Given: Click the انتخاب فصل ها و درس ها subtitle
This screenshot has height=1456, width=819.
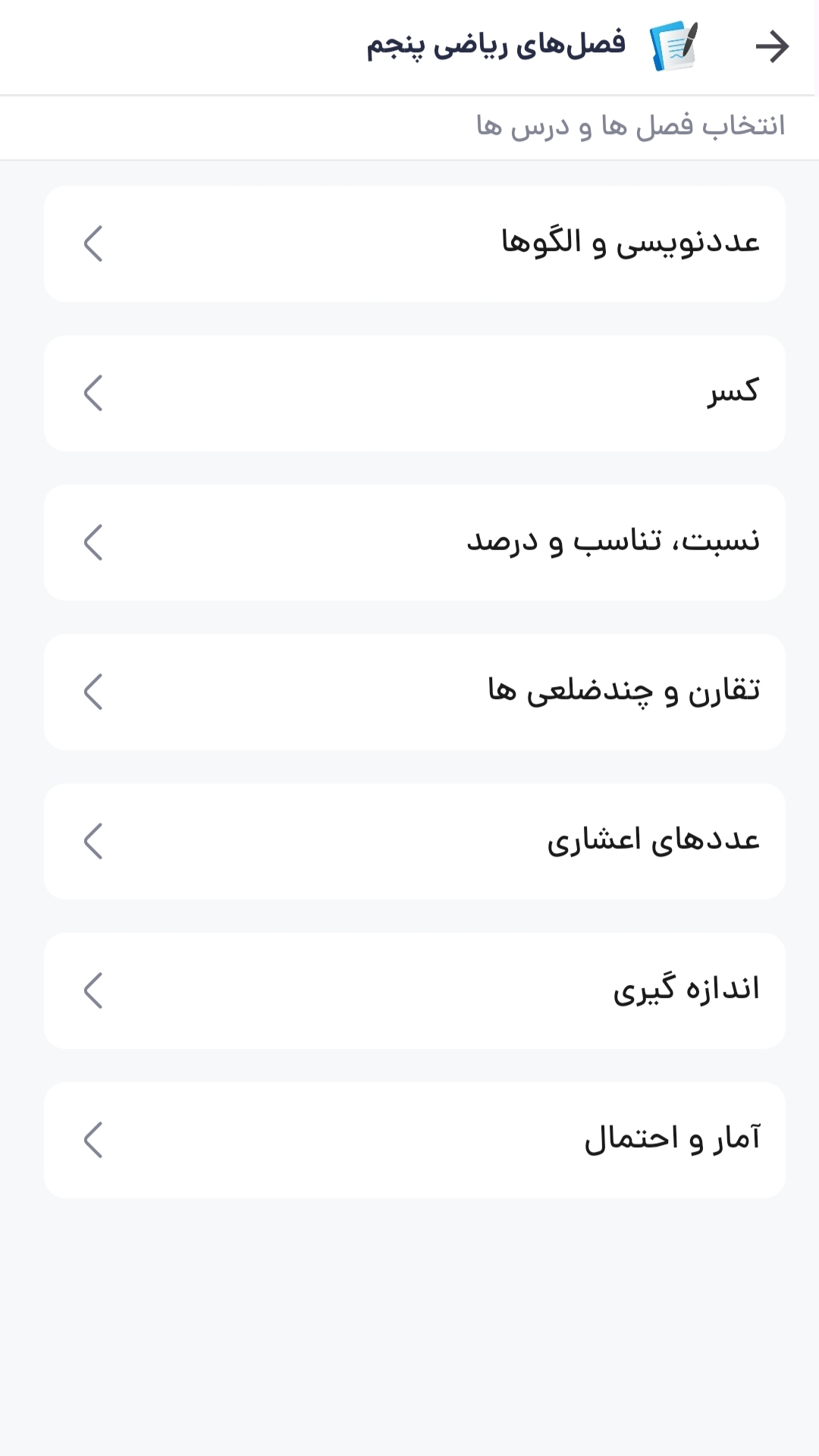Looking at the screenshot, I should 630,126.
